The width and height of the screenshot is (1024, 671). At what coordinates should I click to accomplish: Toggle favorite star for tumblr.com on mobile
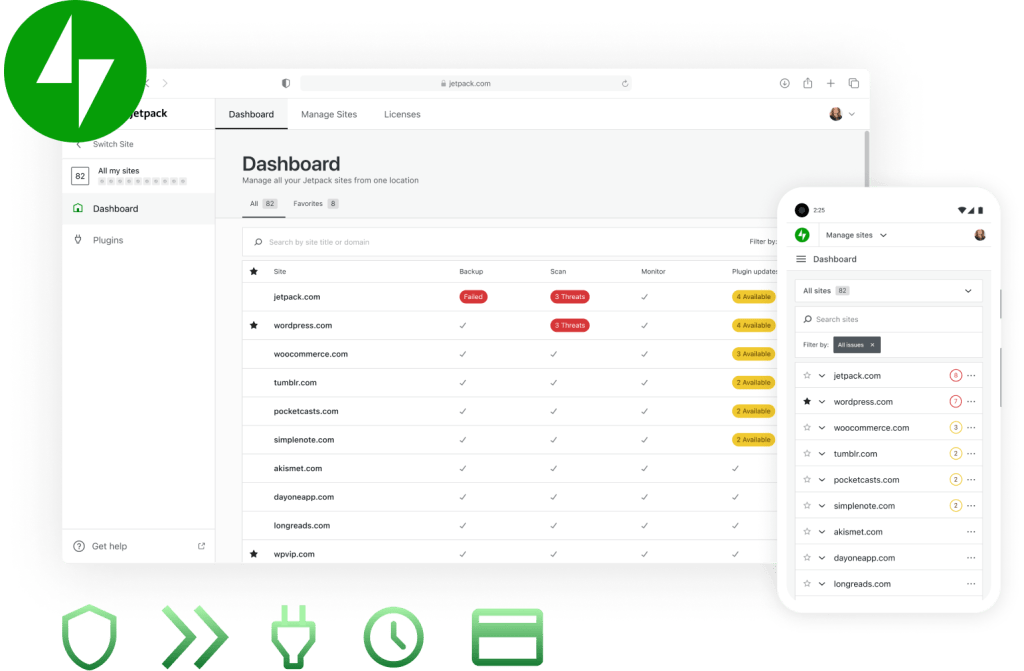[807, 453]
